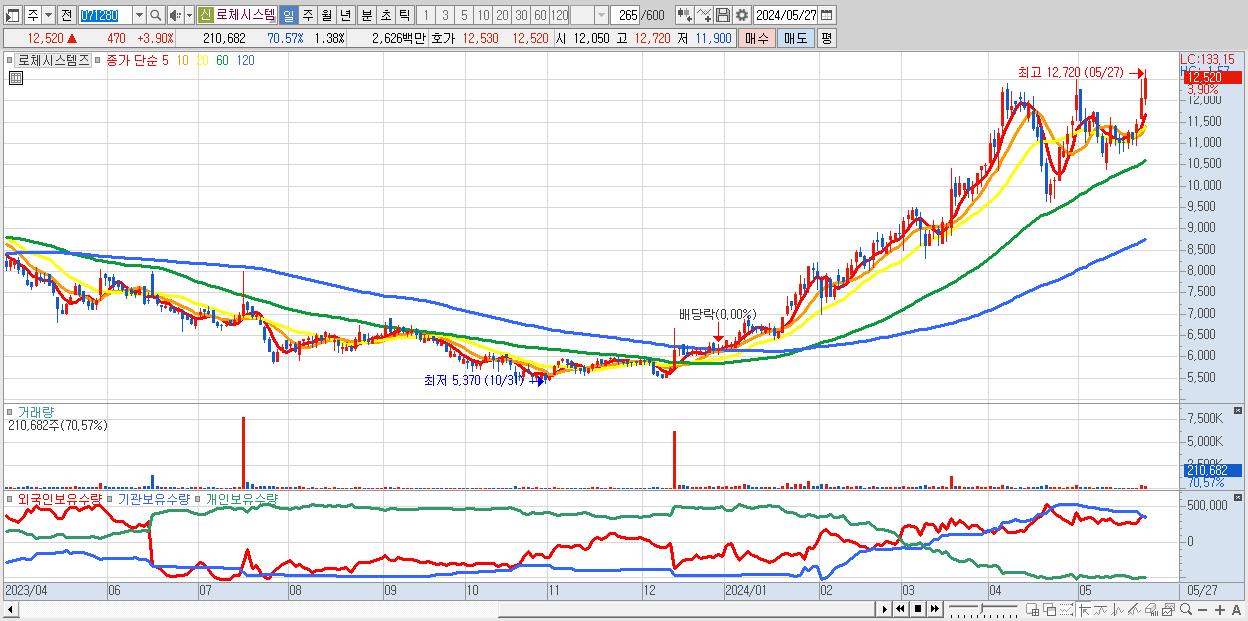Click the add candlestick indicator icon

coord(684,15)
